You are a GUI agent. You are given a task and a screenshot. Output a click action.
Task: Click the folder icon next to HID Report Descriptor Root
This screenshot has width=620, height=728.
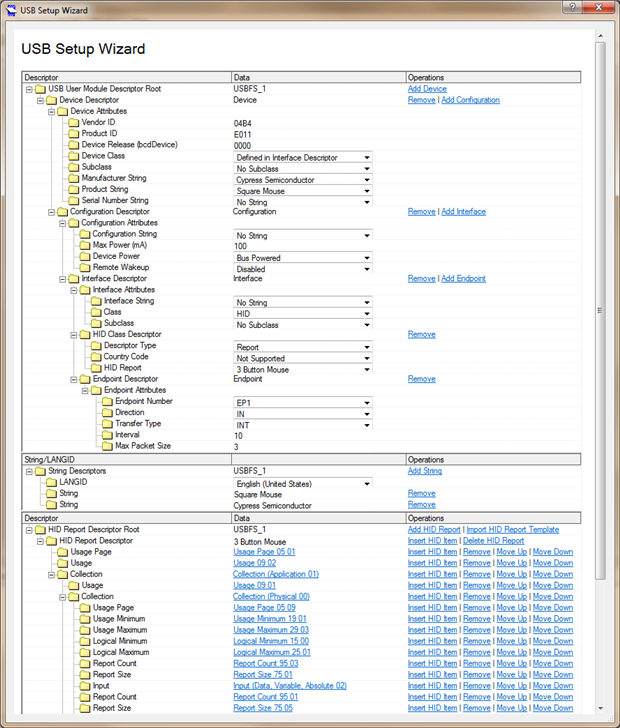[x=40, y=529]
